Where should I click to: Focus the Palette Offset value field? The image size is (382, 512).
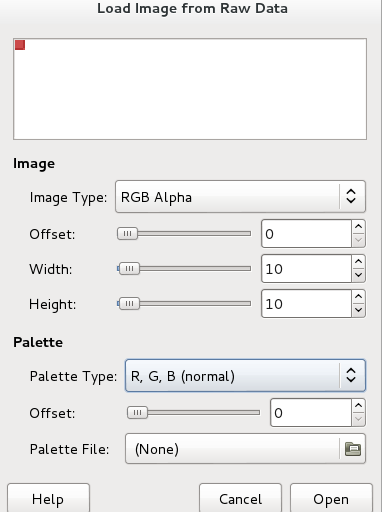(311, 413)
